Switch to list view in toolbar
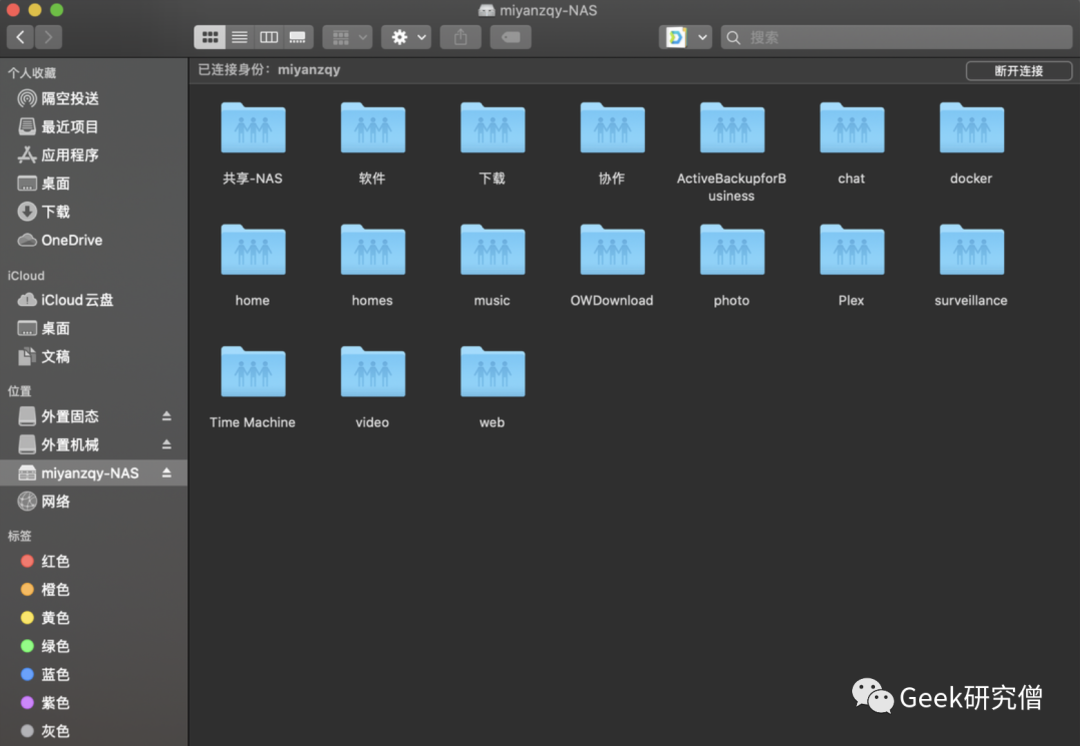 click(x=239, y=37)
